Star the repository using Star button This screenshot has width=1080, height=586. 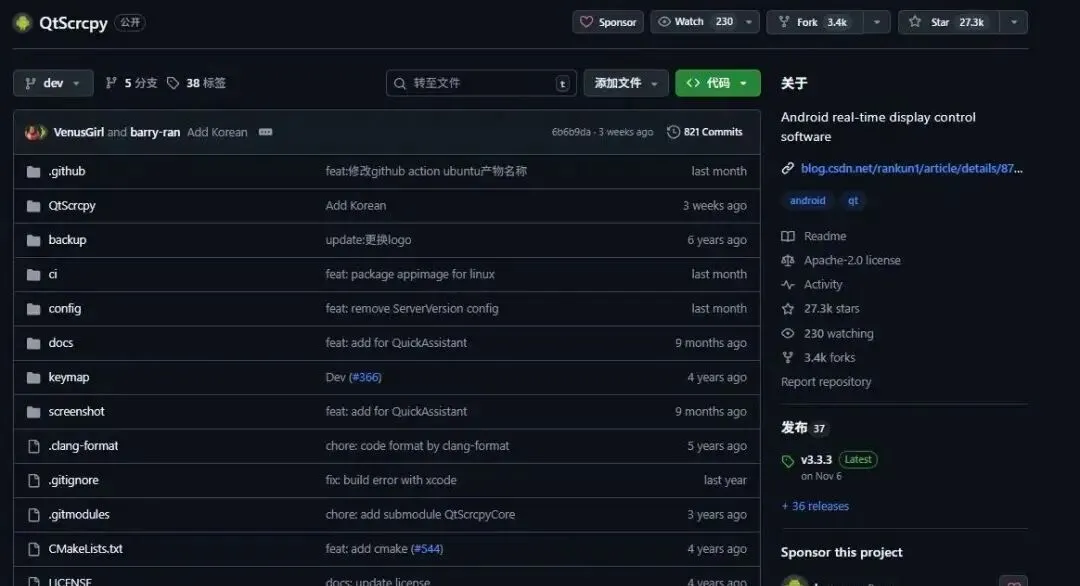[x=949, y=22]
